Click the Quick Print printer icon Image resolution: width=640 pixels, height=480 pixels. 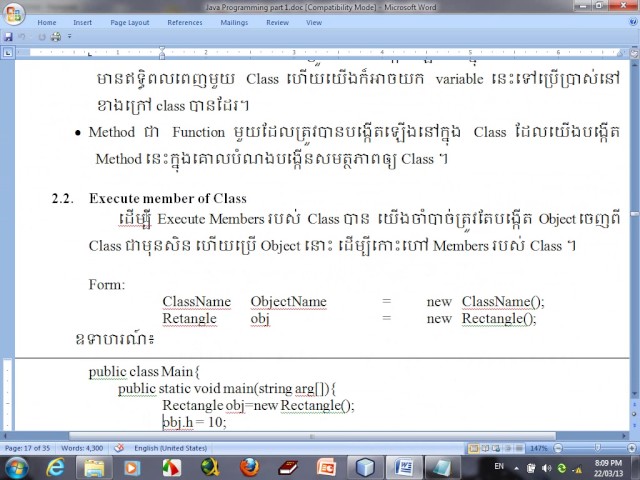[x=56, y=37]
